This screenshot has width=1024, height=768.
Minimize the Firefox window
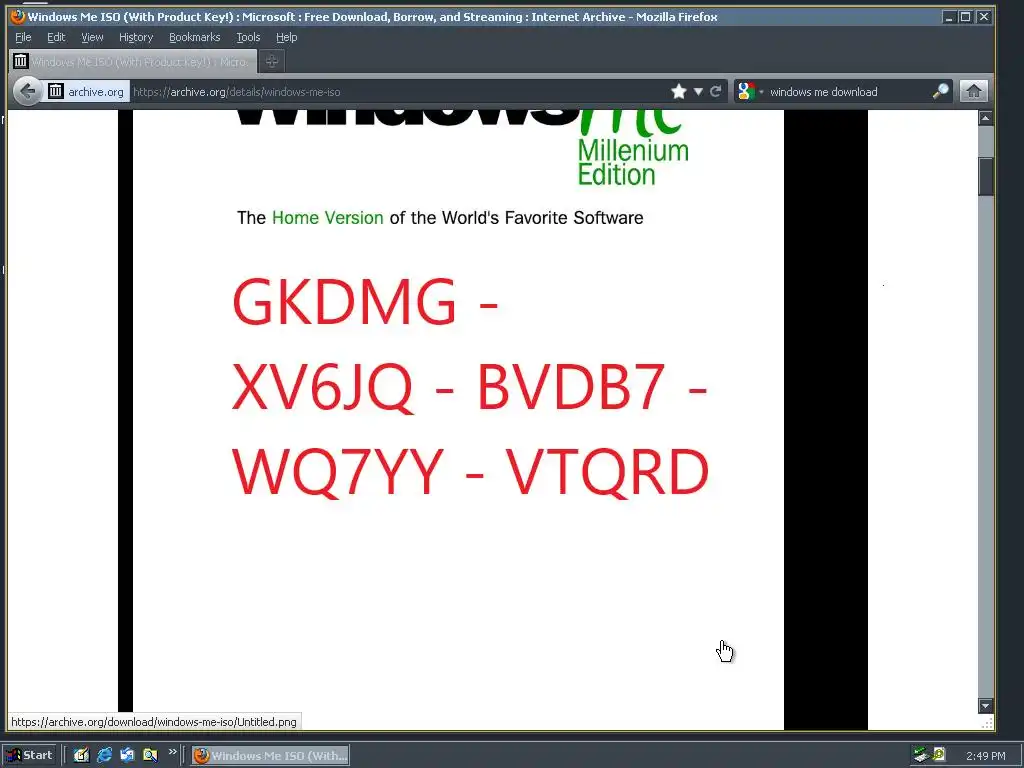950,17
